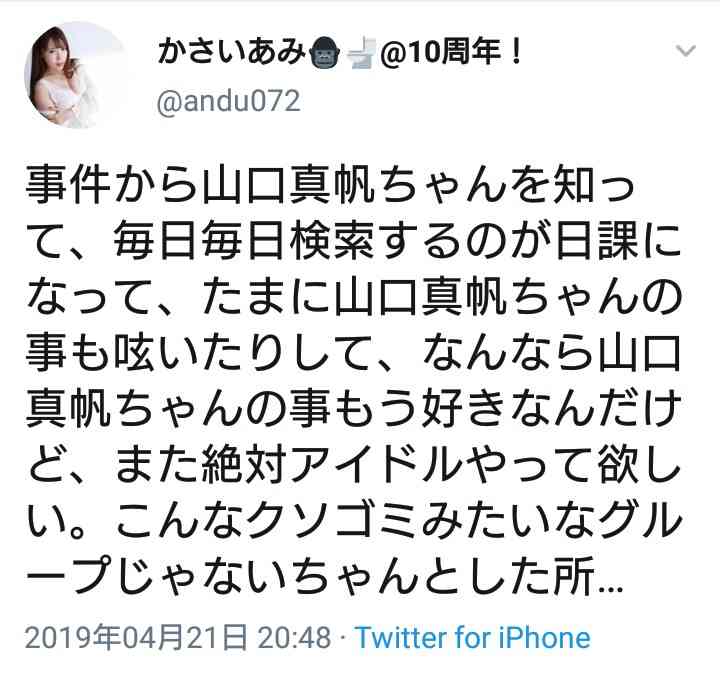Open the 2019年04月21日 date stamp
The height and width of the screenshot is (674, 720).
(136, 638)
